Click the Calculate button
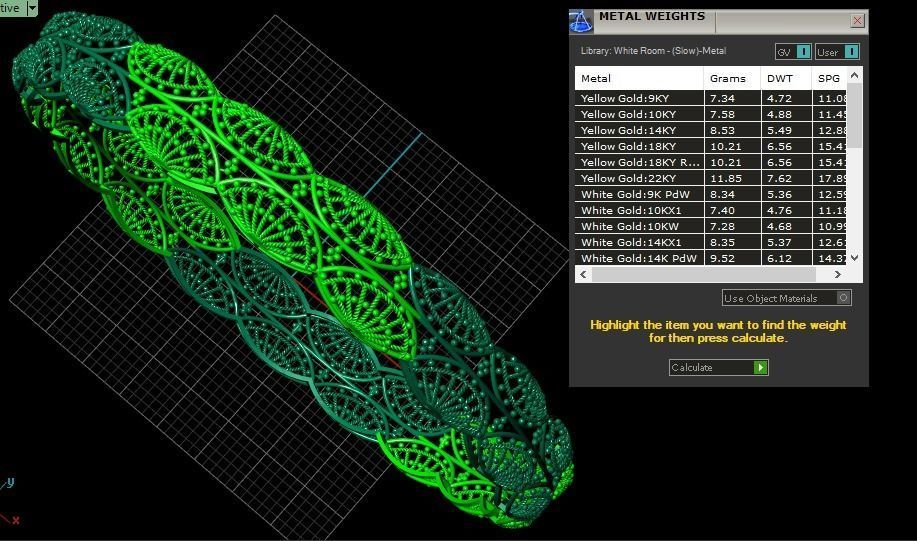917x541 pixels. (x=718, y=367)
